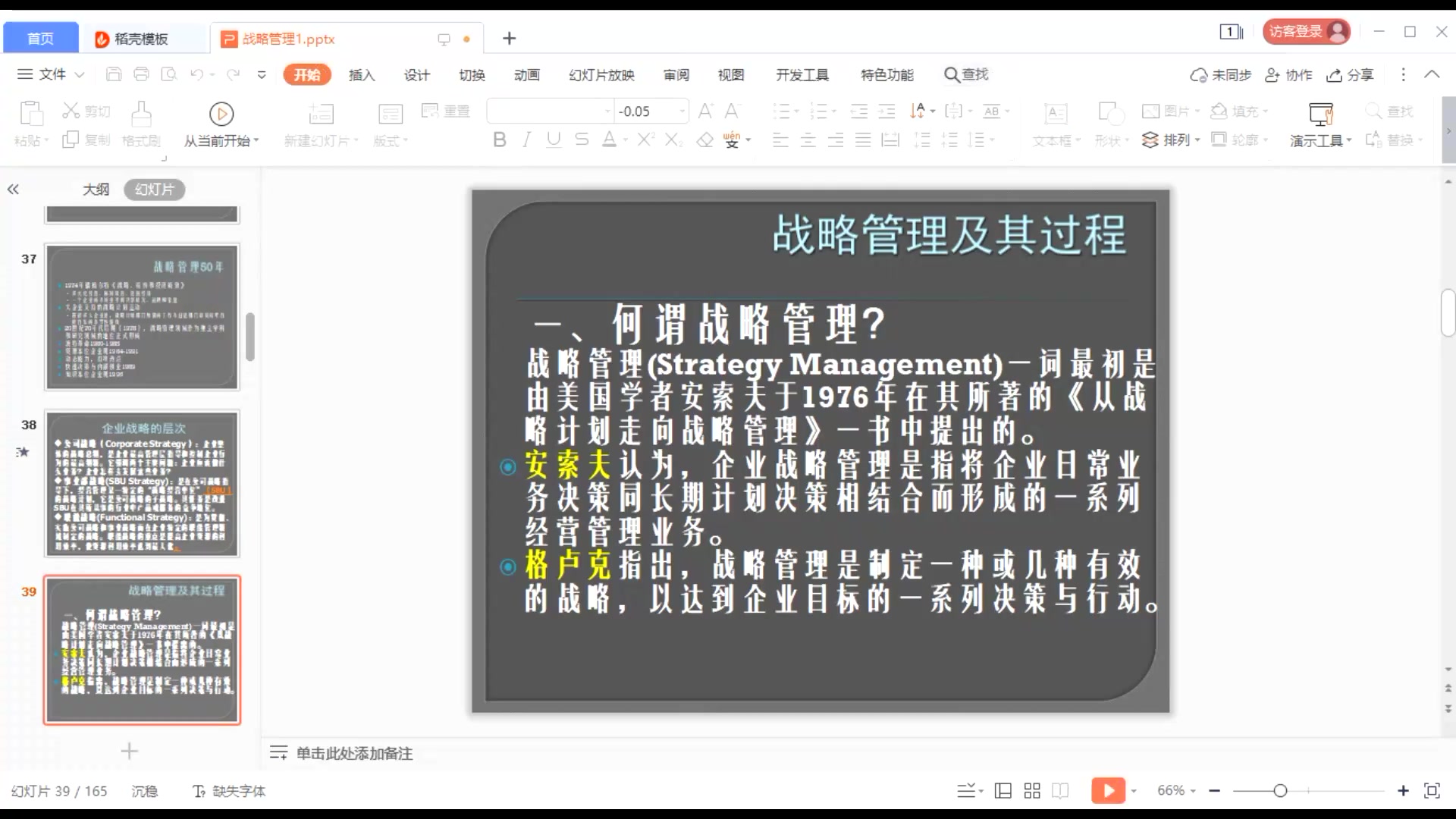This screenshot has width=1456, height=819.
Task: Toggle Italic formatting
Action: (x=526, y=140)
